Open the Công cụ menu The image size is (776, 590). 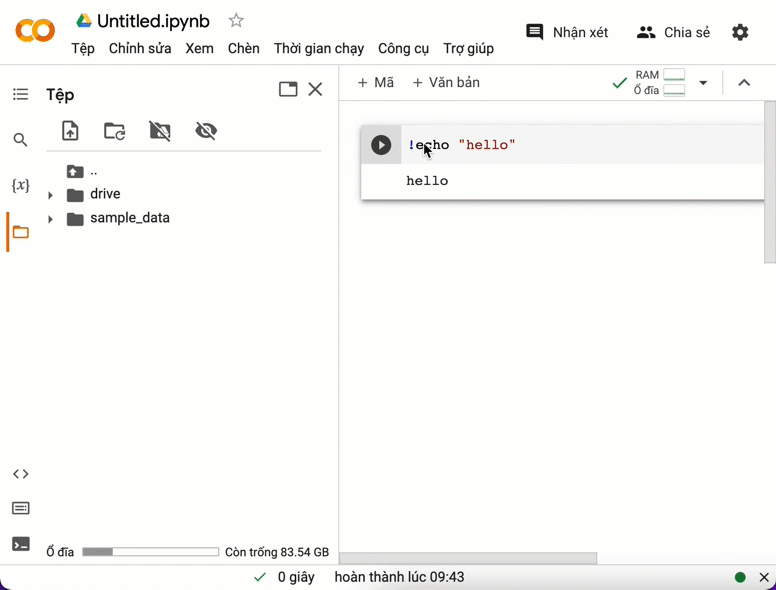pos(403,48)
